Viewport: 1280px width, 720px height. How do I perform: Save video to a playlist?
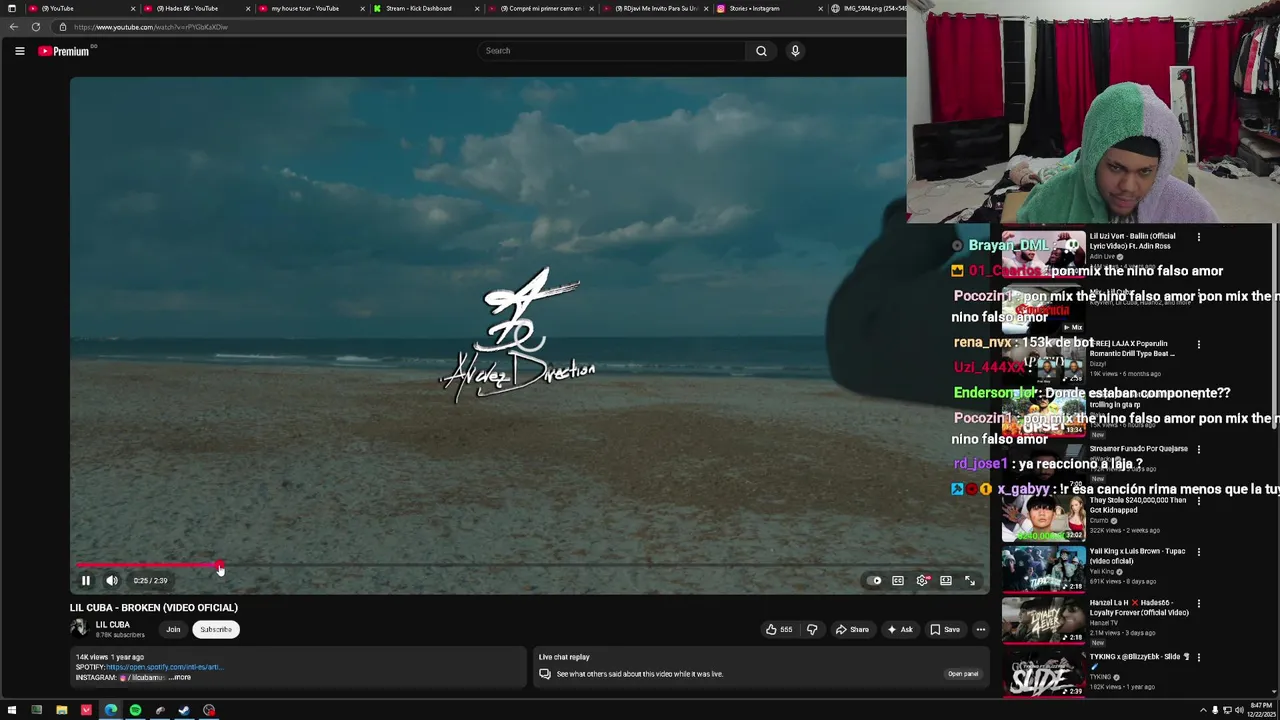click(945, 629)
